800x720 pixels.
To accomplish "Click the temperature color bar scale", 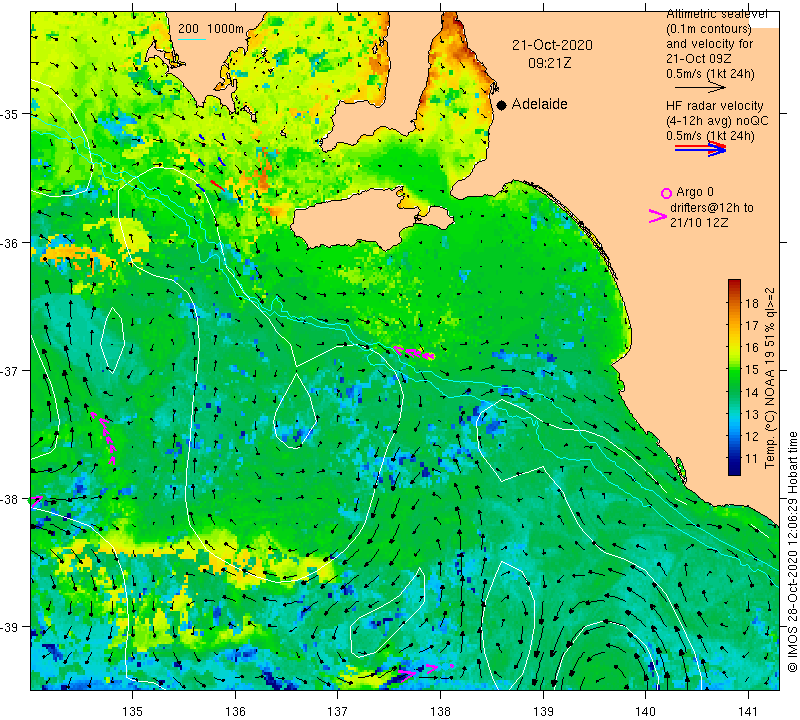I will point(734,377).
